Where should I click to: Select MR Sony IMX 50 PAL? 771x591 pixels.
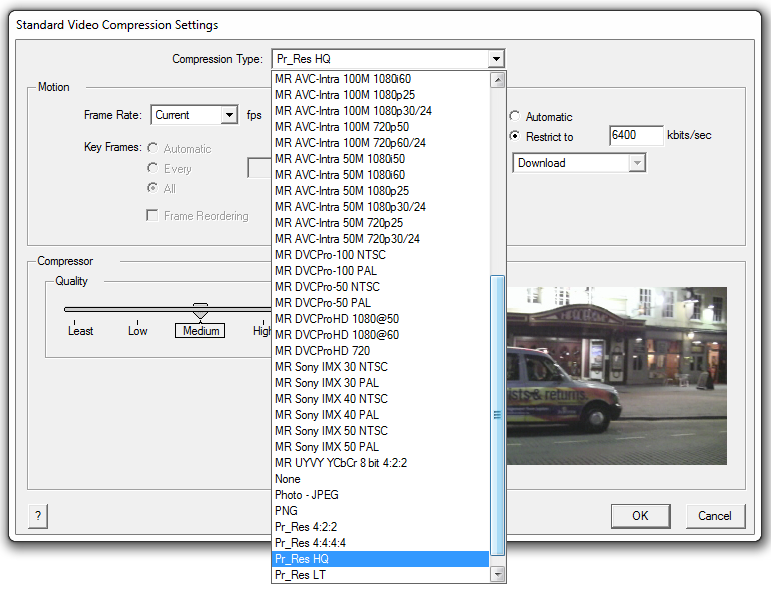tap(326, 447)
